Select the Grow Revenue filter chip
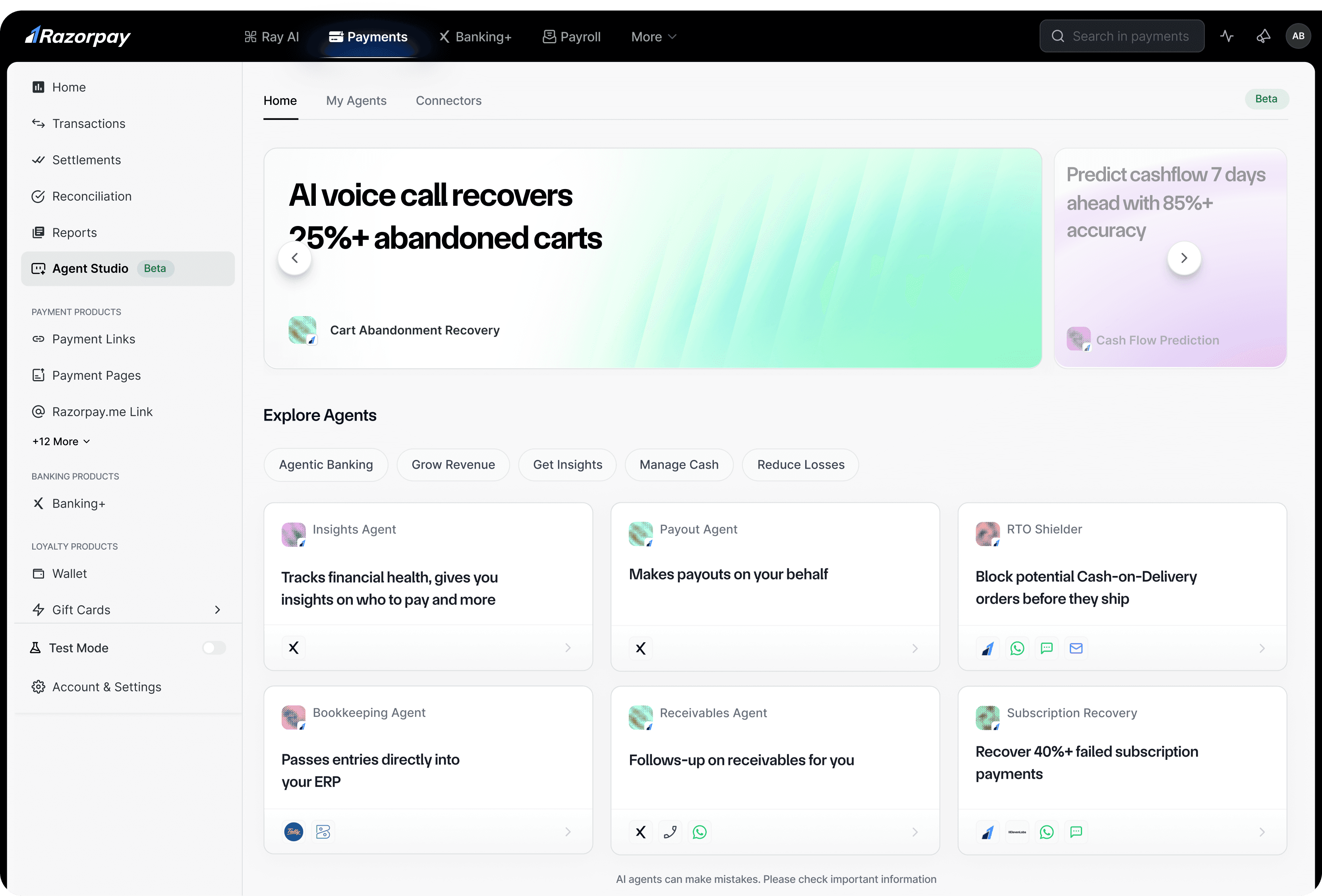Screen dimensions: 1322x896 coord(453,465)
